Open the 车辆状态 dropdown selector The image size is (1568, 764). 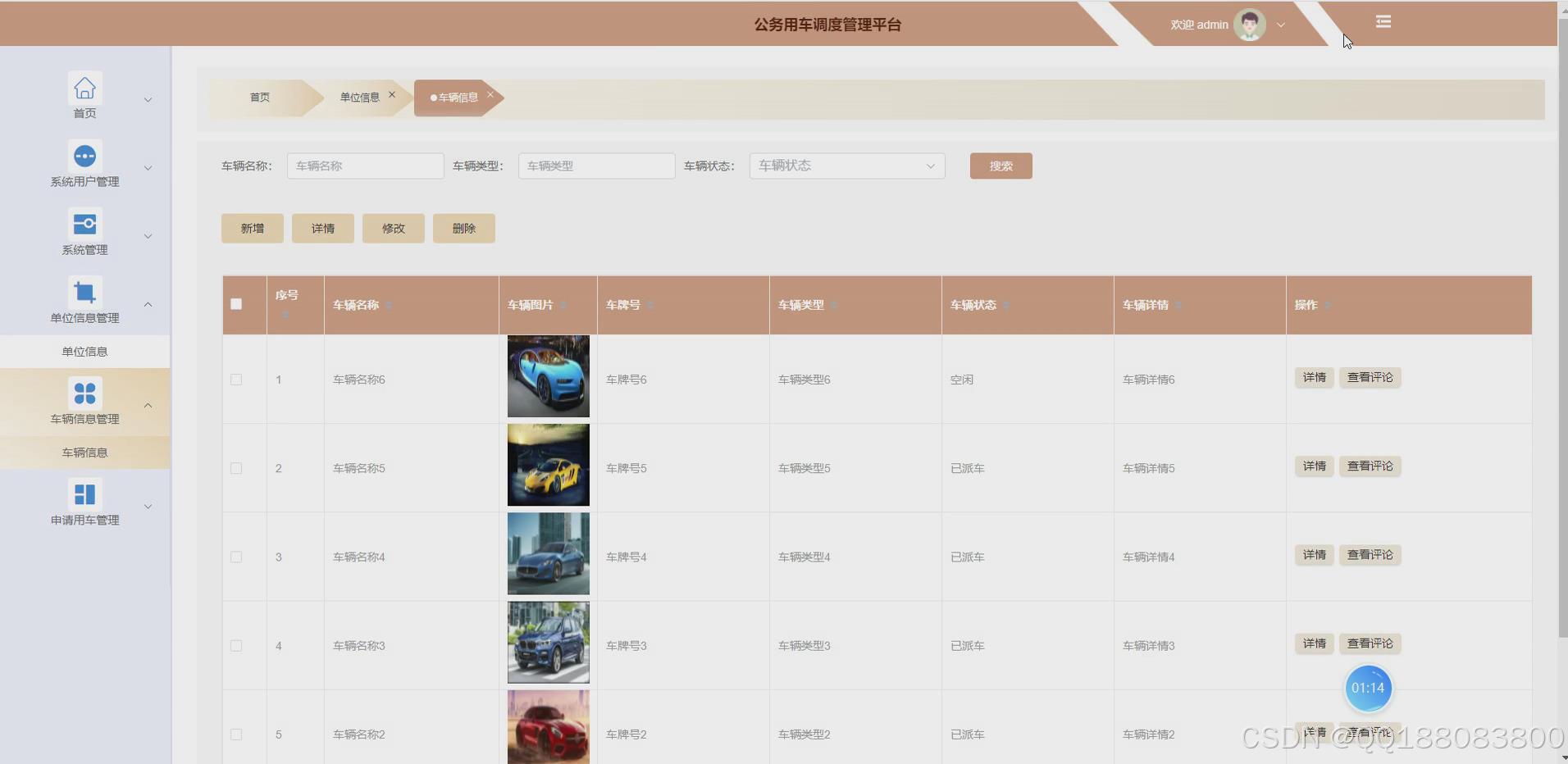point(847,166)
